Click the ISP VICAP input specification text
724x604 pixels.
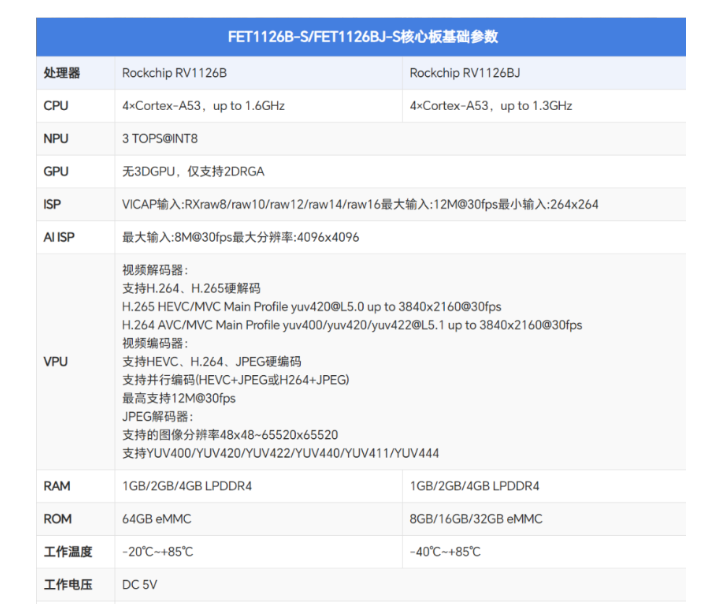pos(360,204)
